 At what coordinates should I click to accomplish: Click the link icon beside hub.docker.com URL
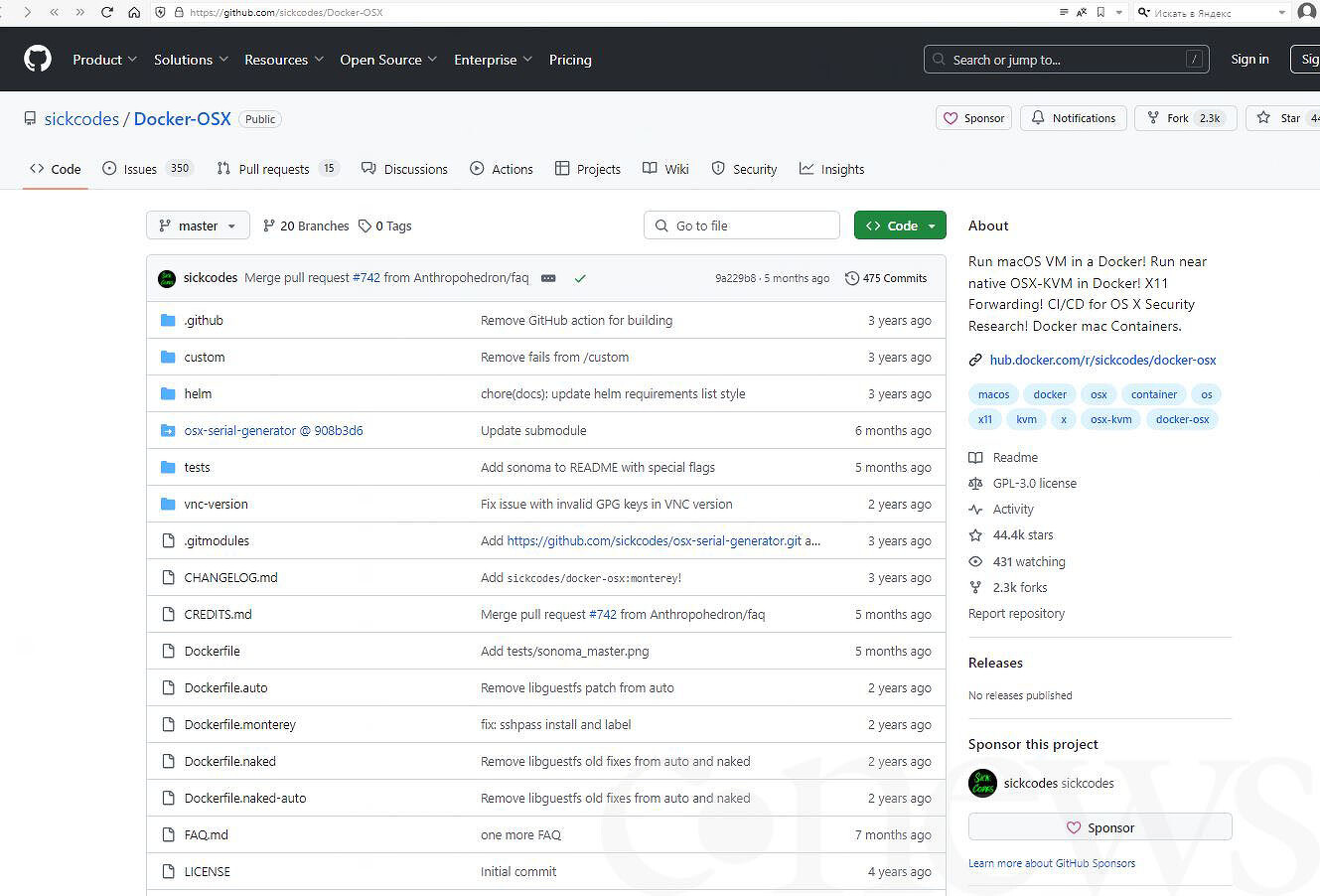[x=975, y=360]
